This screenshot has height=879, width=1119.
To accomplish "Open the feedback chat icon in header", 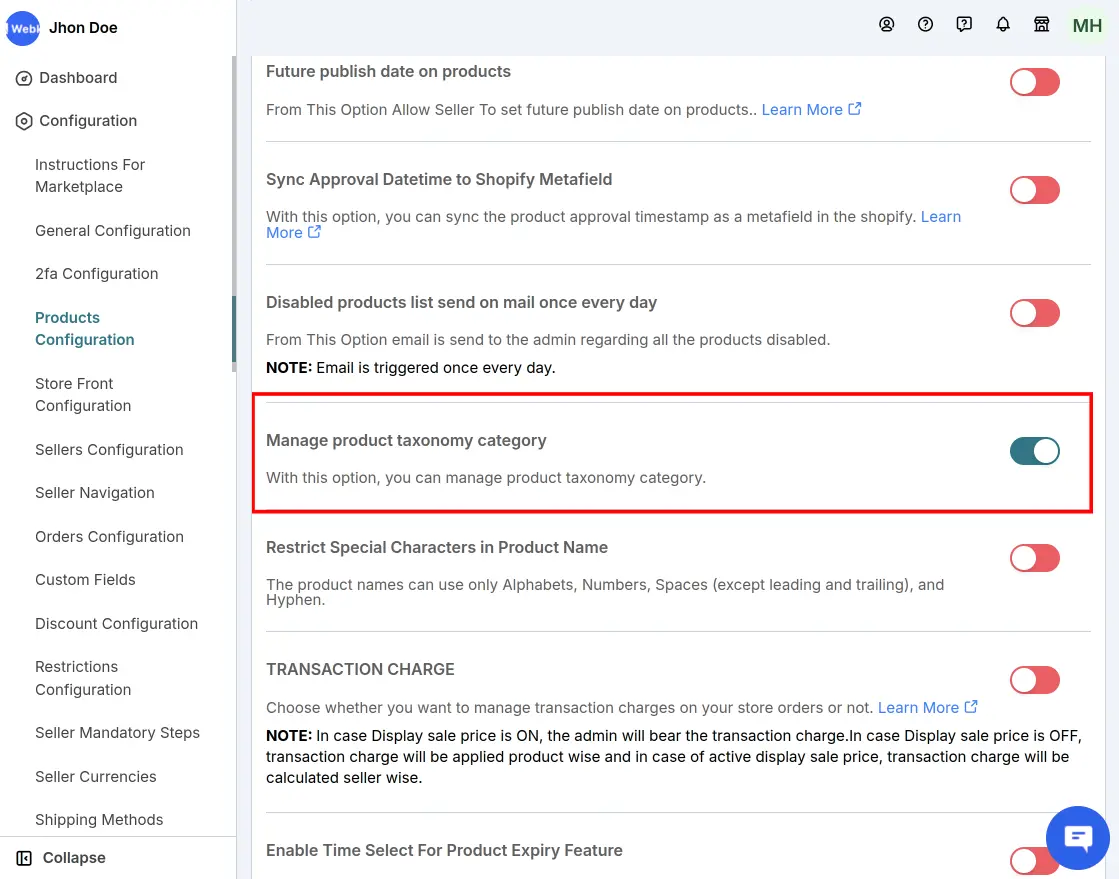I will coord(963,24).
